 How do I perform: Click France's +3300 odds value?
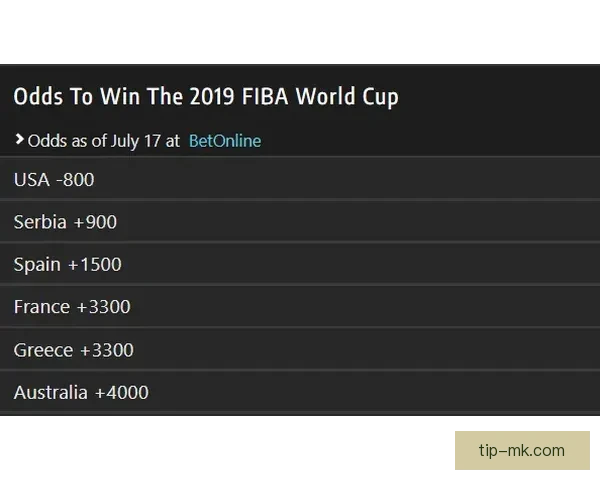(103, 307)
